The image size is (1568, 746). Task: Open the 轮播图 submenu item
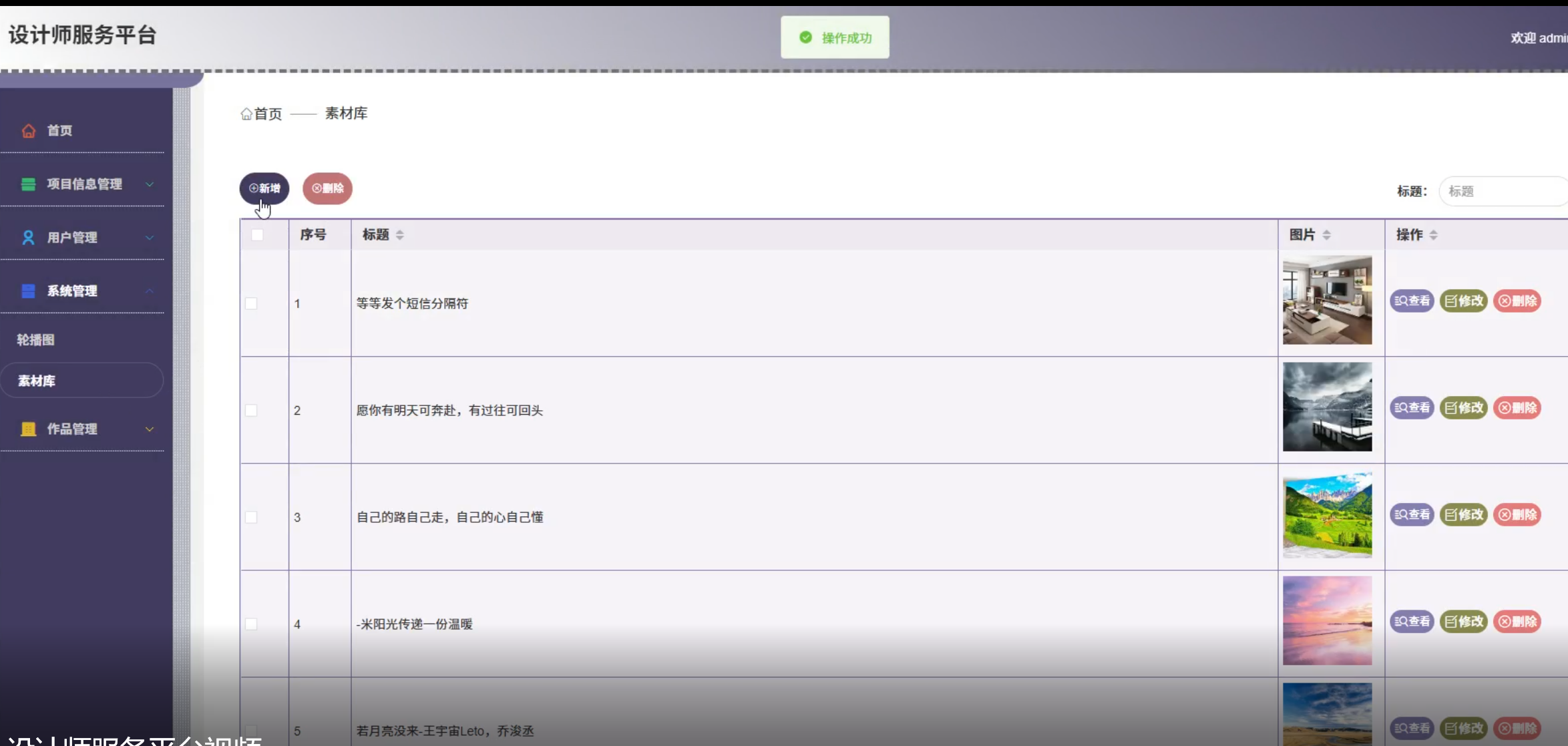[36, 340]
